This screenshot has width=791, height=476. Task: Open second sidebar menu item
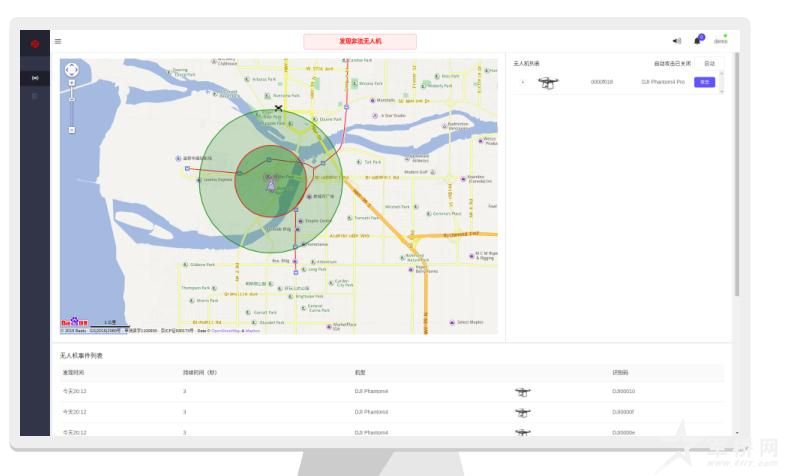click(36, 96)
